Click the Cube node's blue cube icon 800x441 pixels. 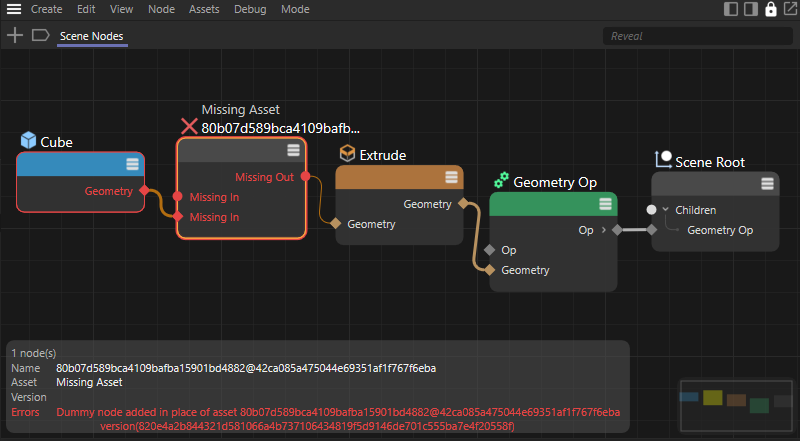[x=28, y=141]
